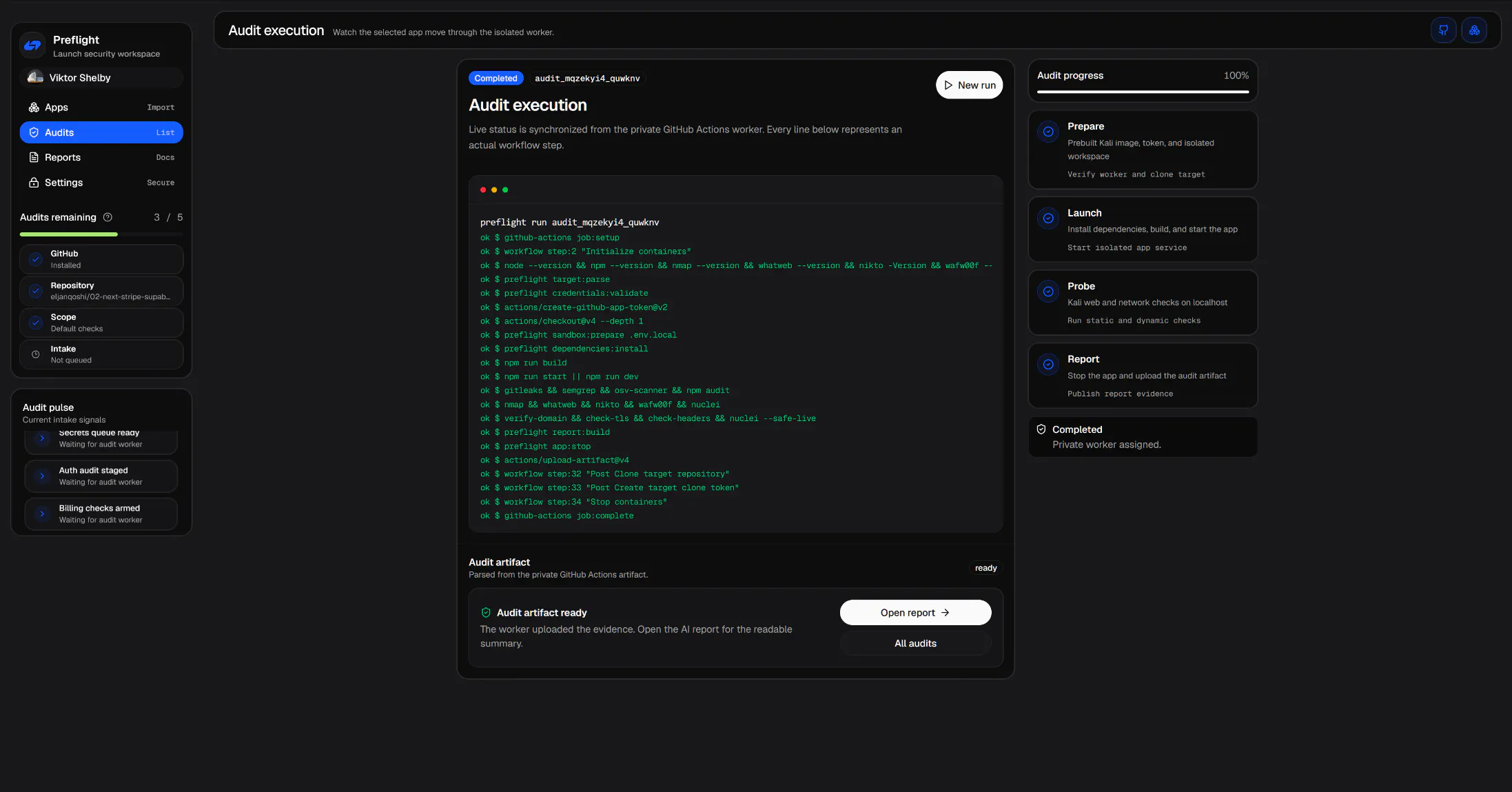
Task: Click the "github-actions job:setup" terminal line
Action: [x=550, y=238]
